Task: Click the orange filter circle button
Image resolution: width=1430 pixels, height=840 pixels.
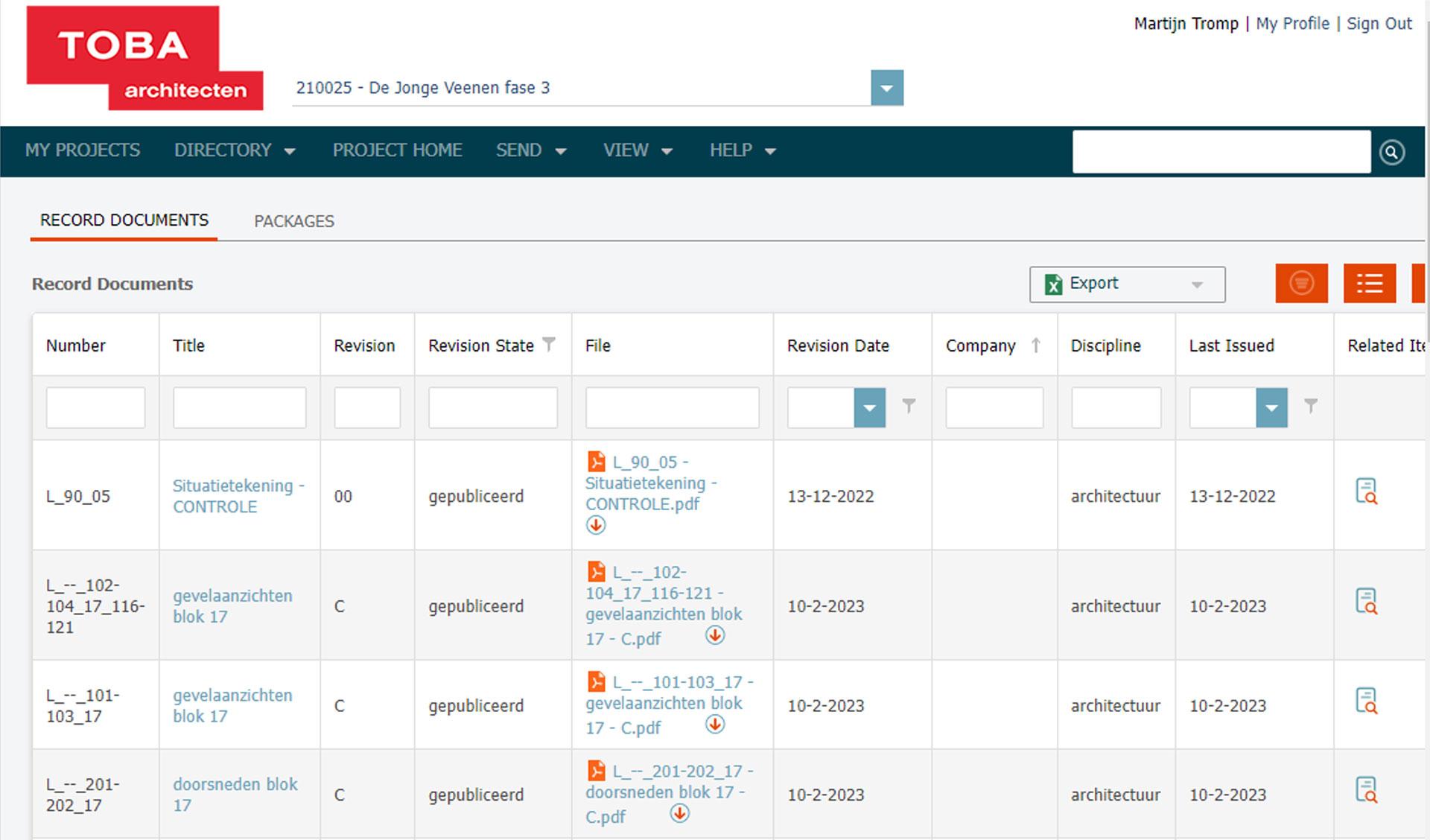Action: pyautogui.click(x=1301, y=284)
